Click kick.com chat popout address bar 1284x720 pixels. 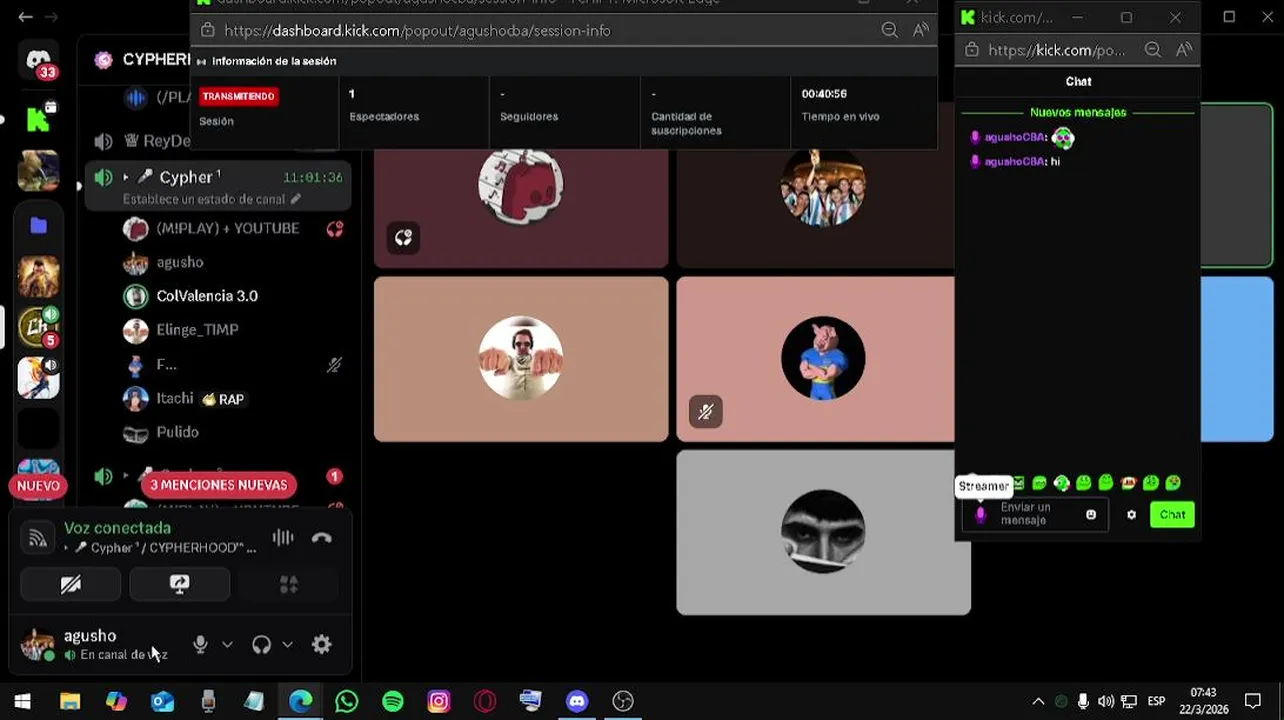1055,50
